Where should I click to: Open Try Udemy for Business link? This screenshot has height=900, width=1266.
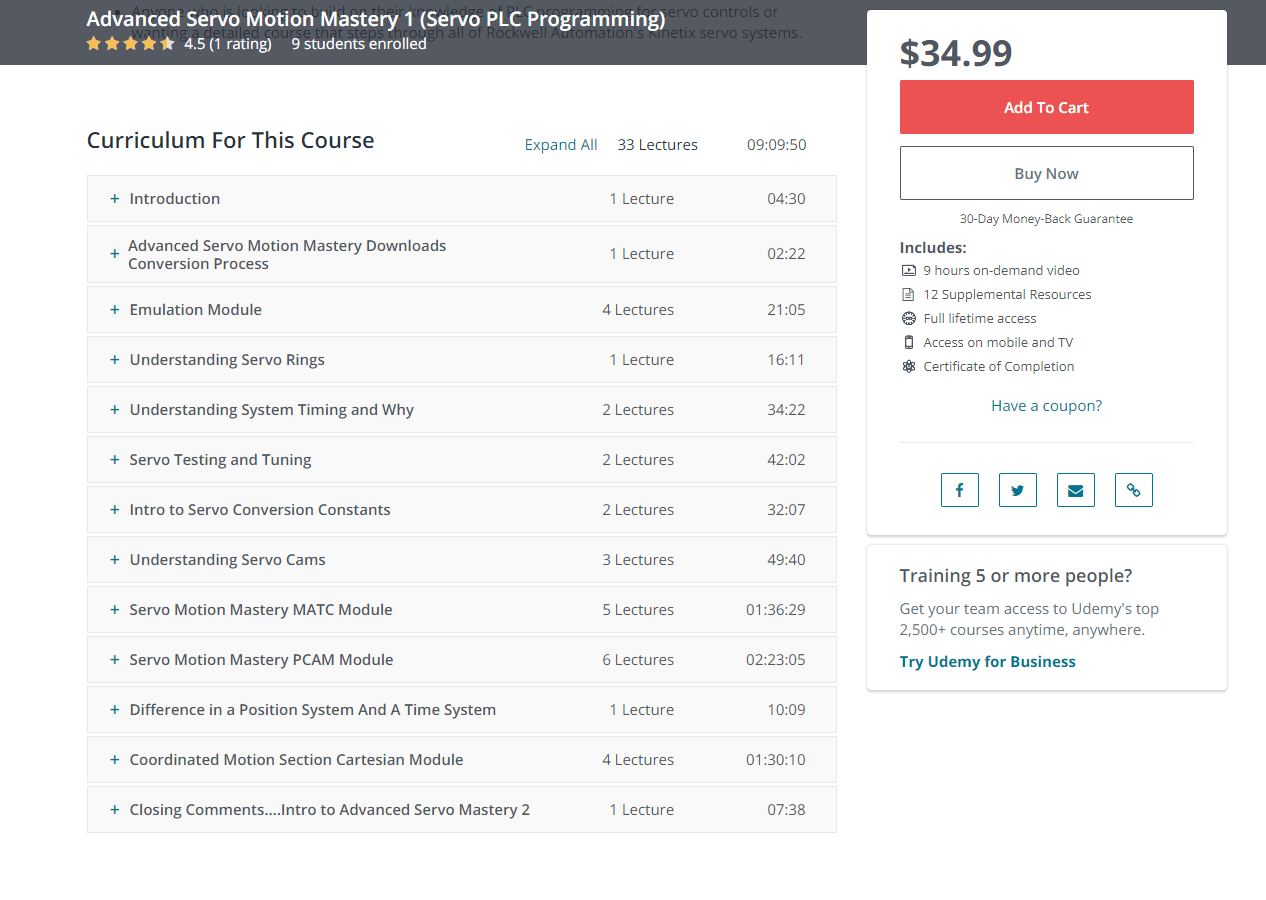pos(987,662)
